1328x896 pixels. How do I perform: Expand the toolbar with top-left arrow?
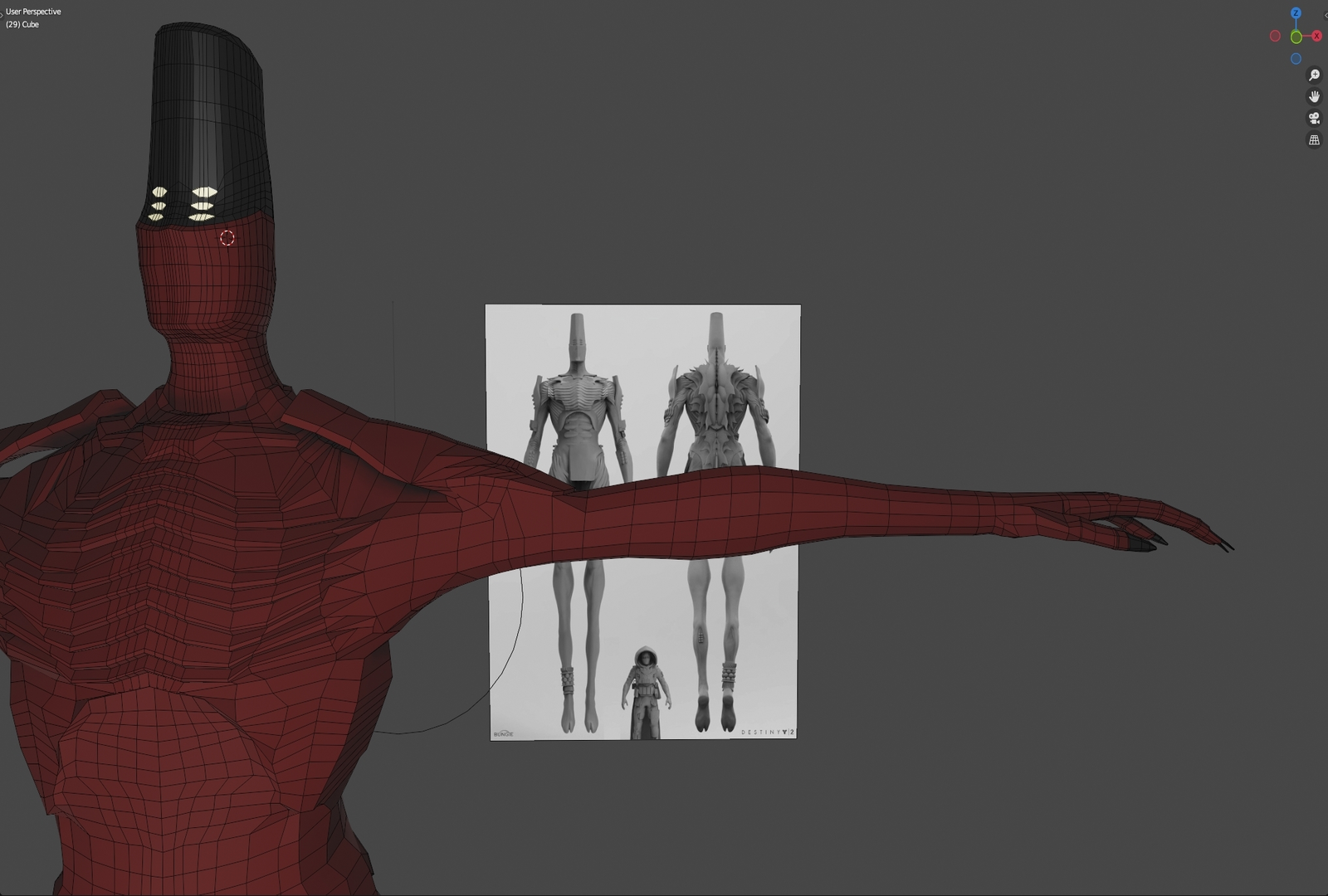(2, 15)
